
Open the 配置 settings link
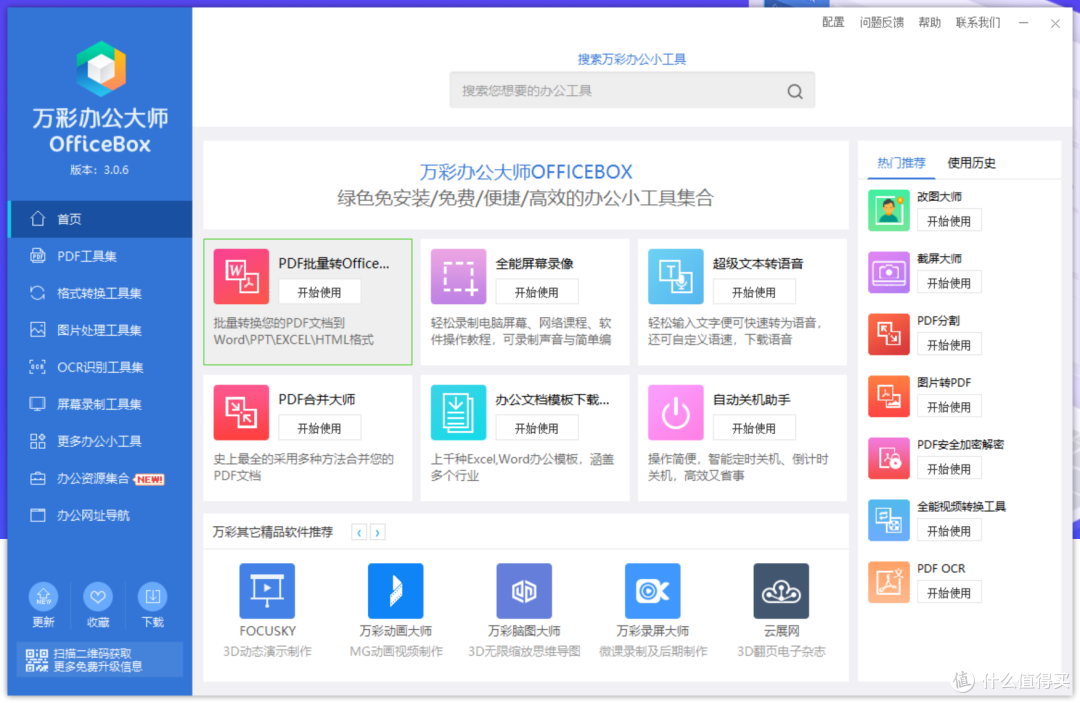pyautogui.click(x=833, y=23)
